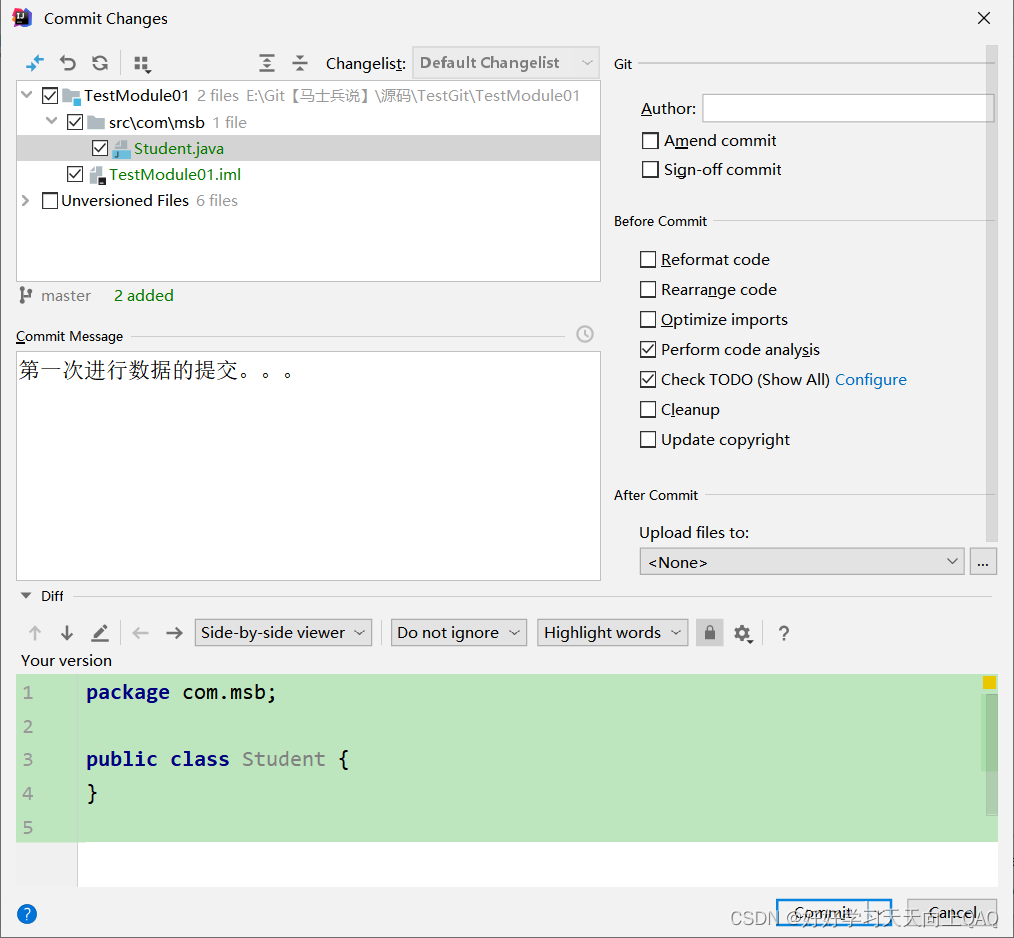Collapse the TestModule01 tree node
1014x938 pixels.
coord(27,95)
